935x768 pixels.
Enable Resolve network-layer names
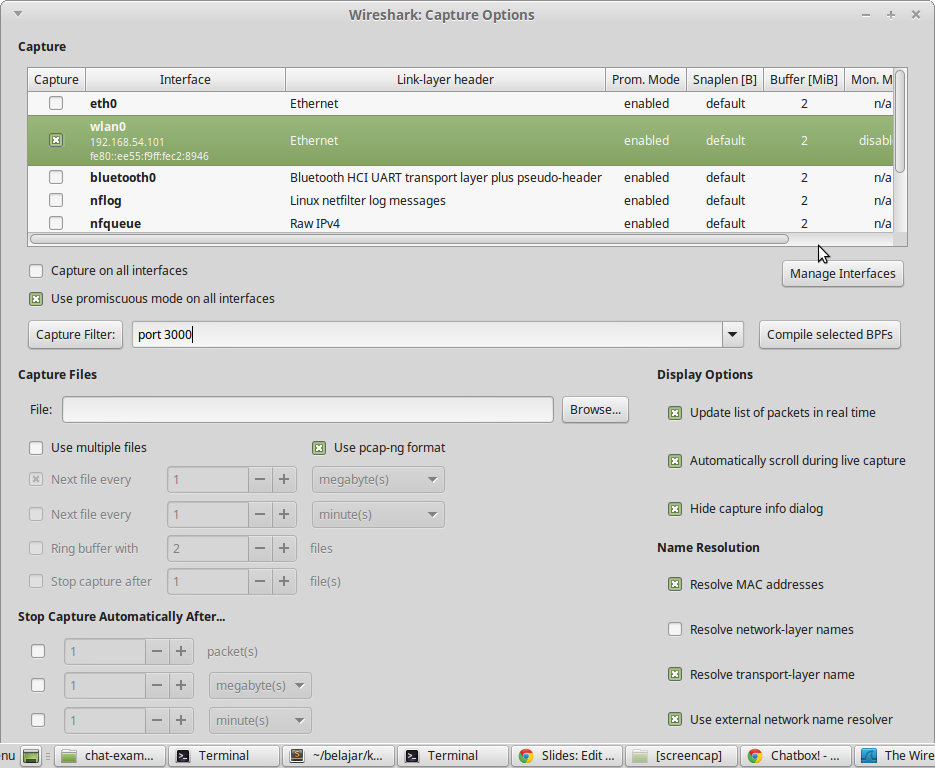pos(675,630)
